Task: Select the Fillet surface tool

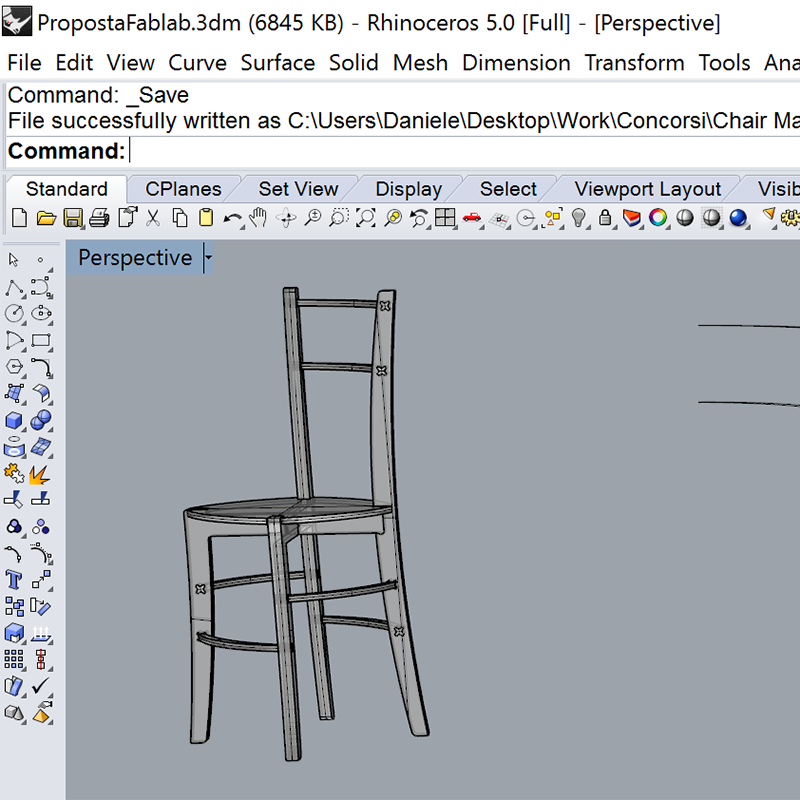Action: [41, 394]
